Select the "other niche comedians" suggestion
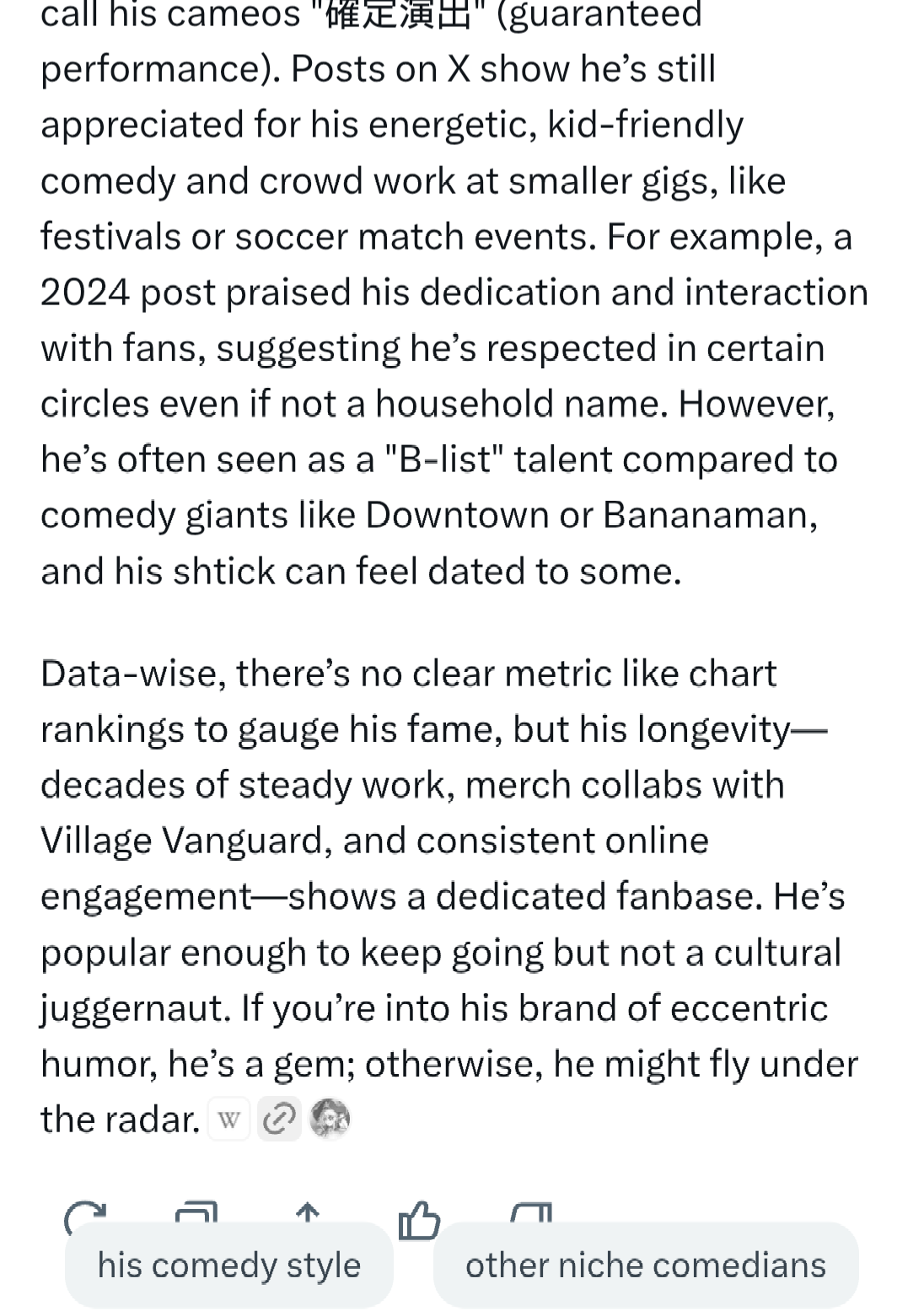Viewport: 924px width, 1316px height. 646,1265
